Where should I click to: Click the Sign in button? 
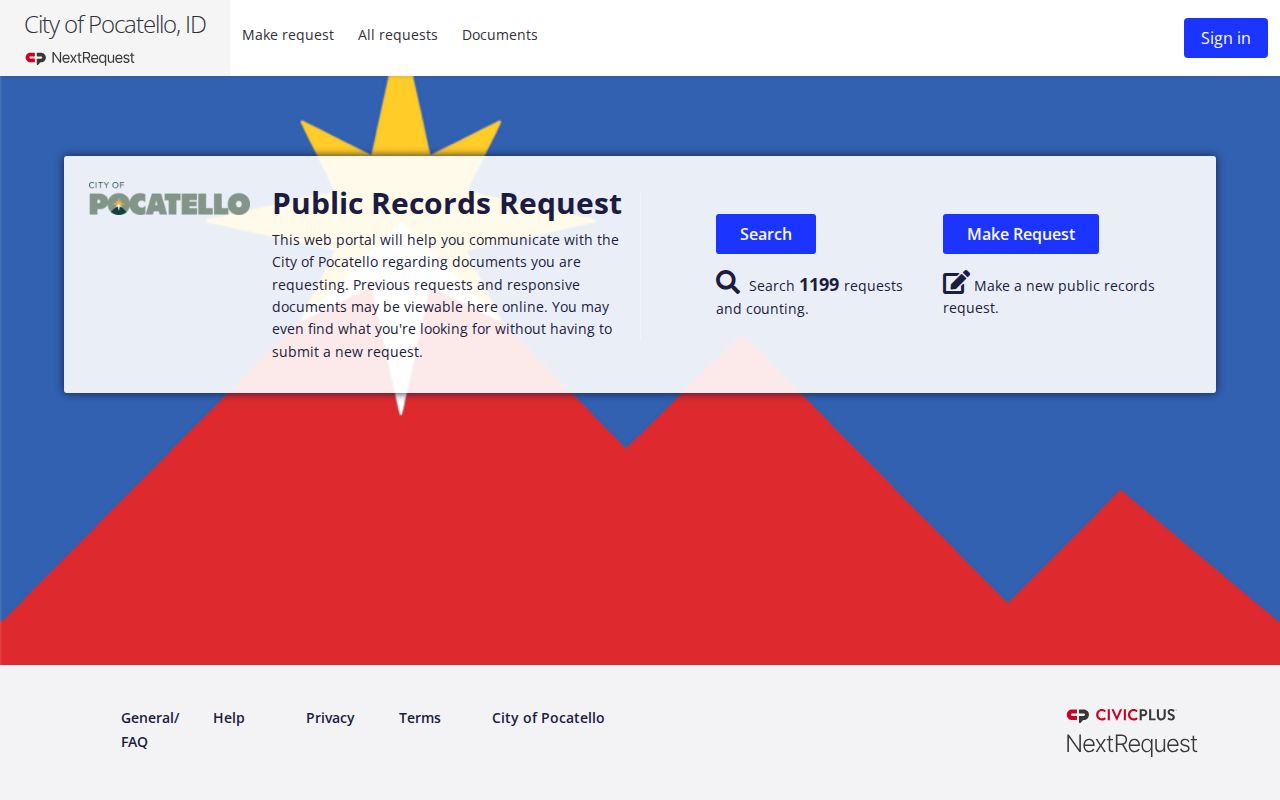coord(1226,38)
